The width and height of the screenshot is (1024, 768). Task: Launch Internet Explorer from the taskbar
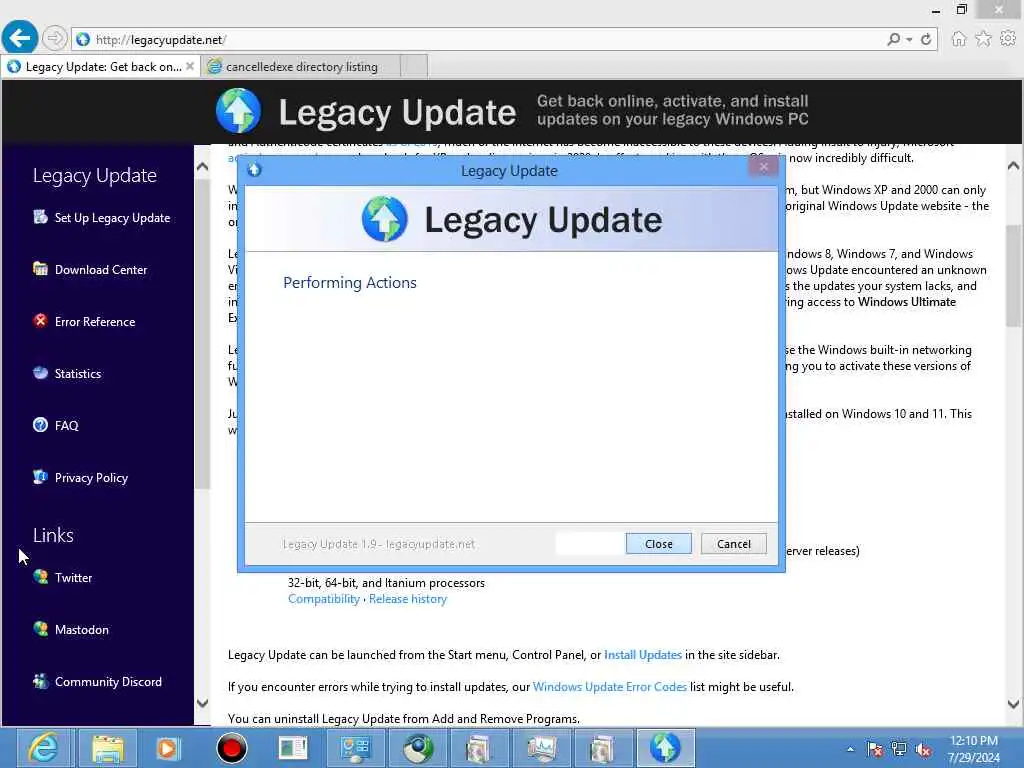coord(44,748)
